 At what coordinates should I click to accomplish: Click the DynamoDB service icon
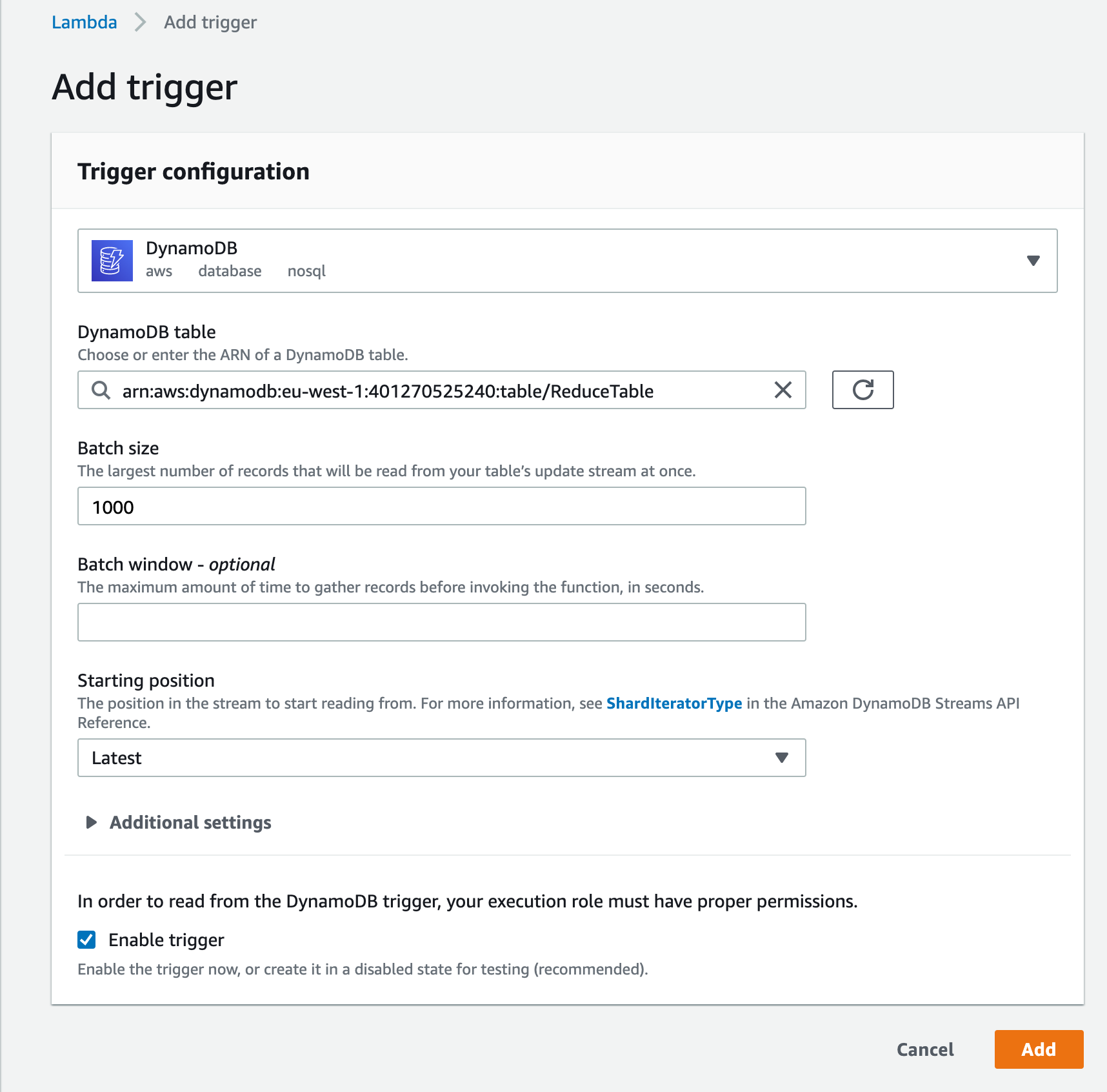[112, 261]
